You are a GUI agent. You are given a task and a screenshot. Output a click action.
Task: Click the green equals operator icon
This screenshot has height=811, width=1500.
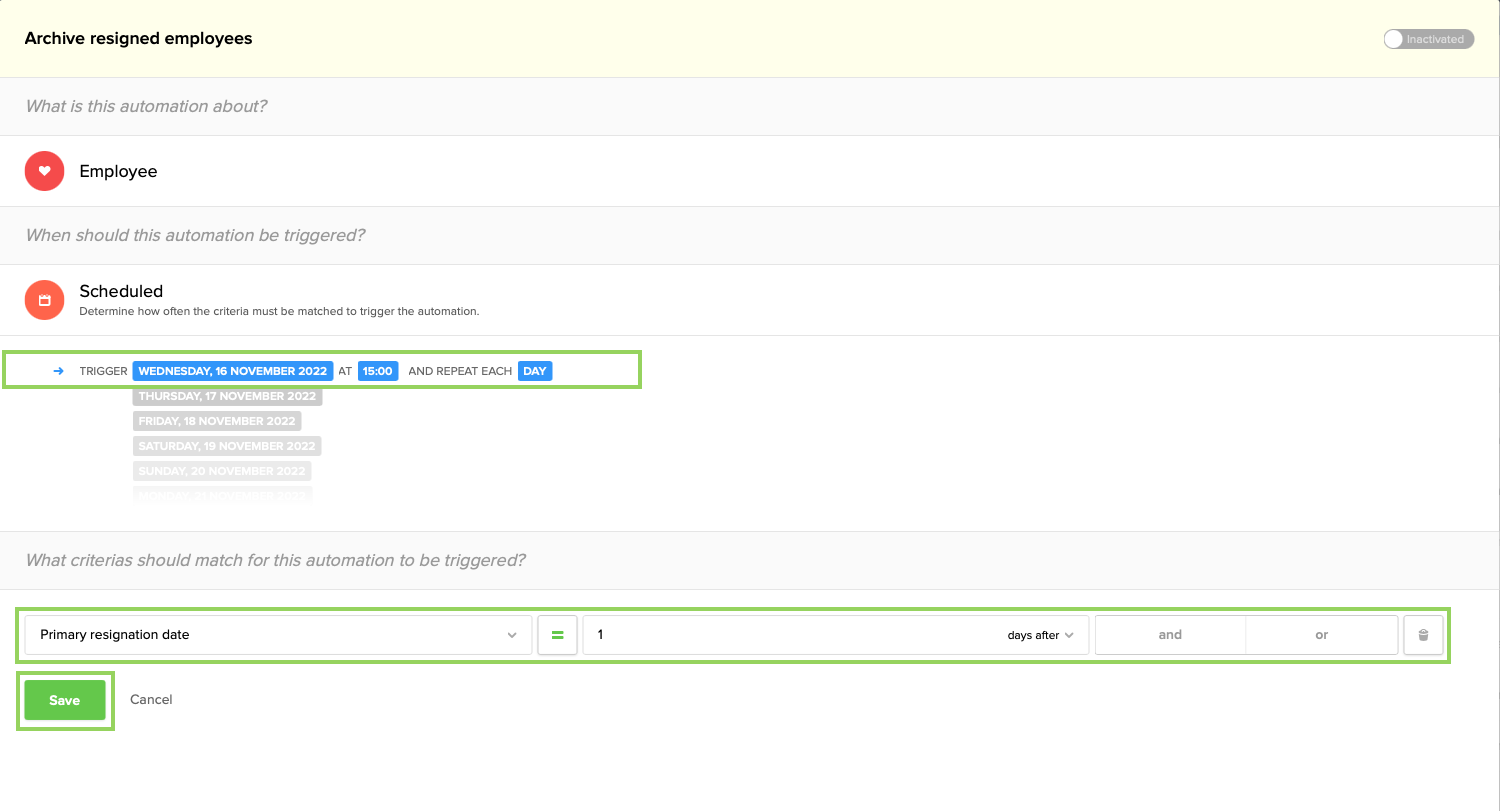(557, 634)
